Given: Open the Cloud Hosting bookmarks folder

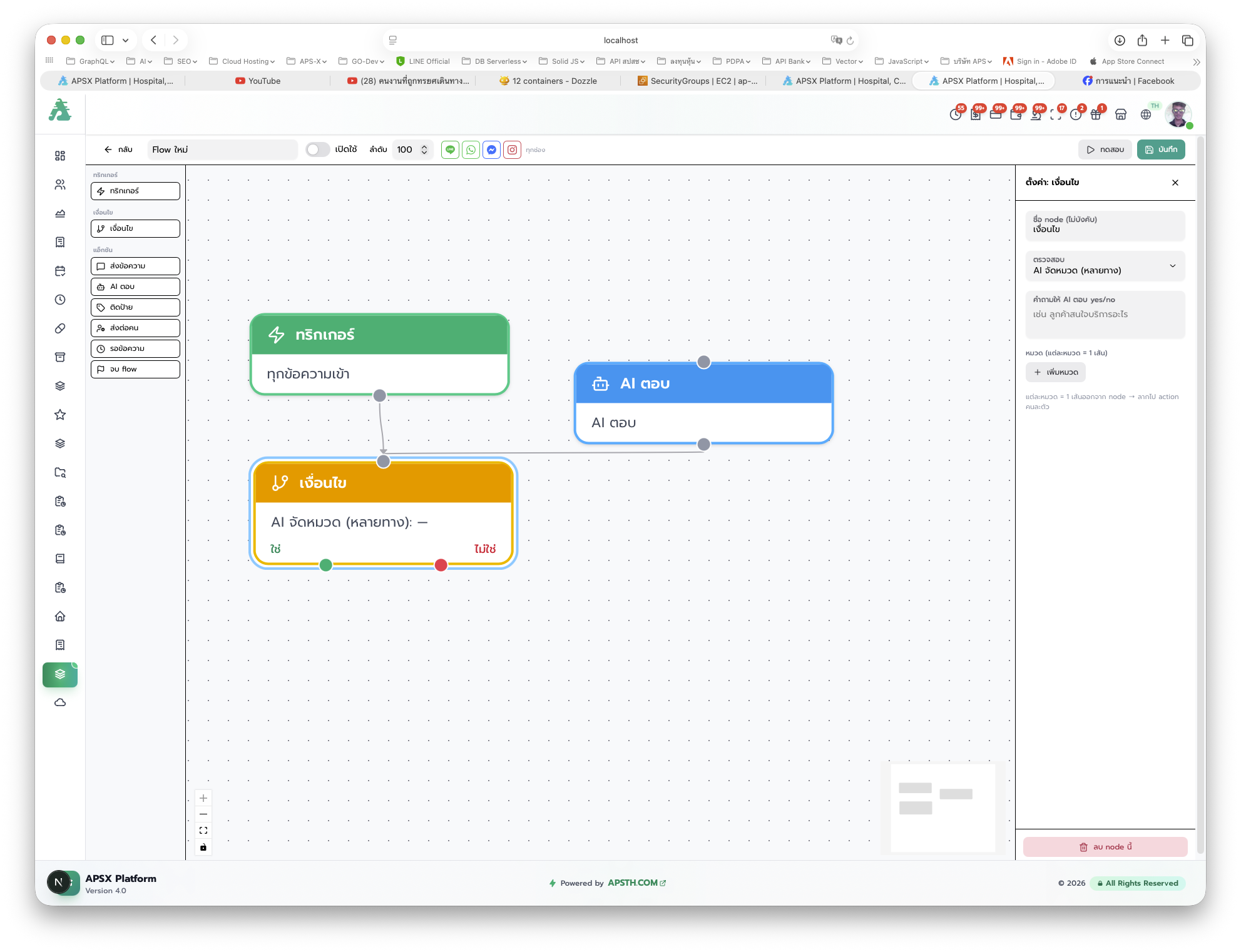Looking at the screenshot, I should [x=242, y=61].
